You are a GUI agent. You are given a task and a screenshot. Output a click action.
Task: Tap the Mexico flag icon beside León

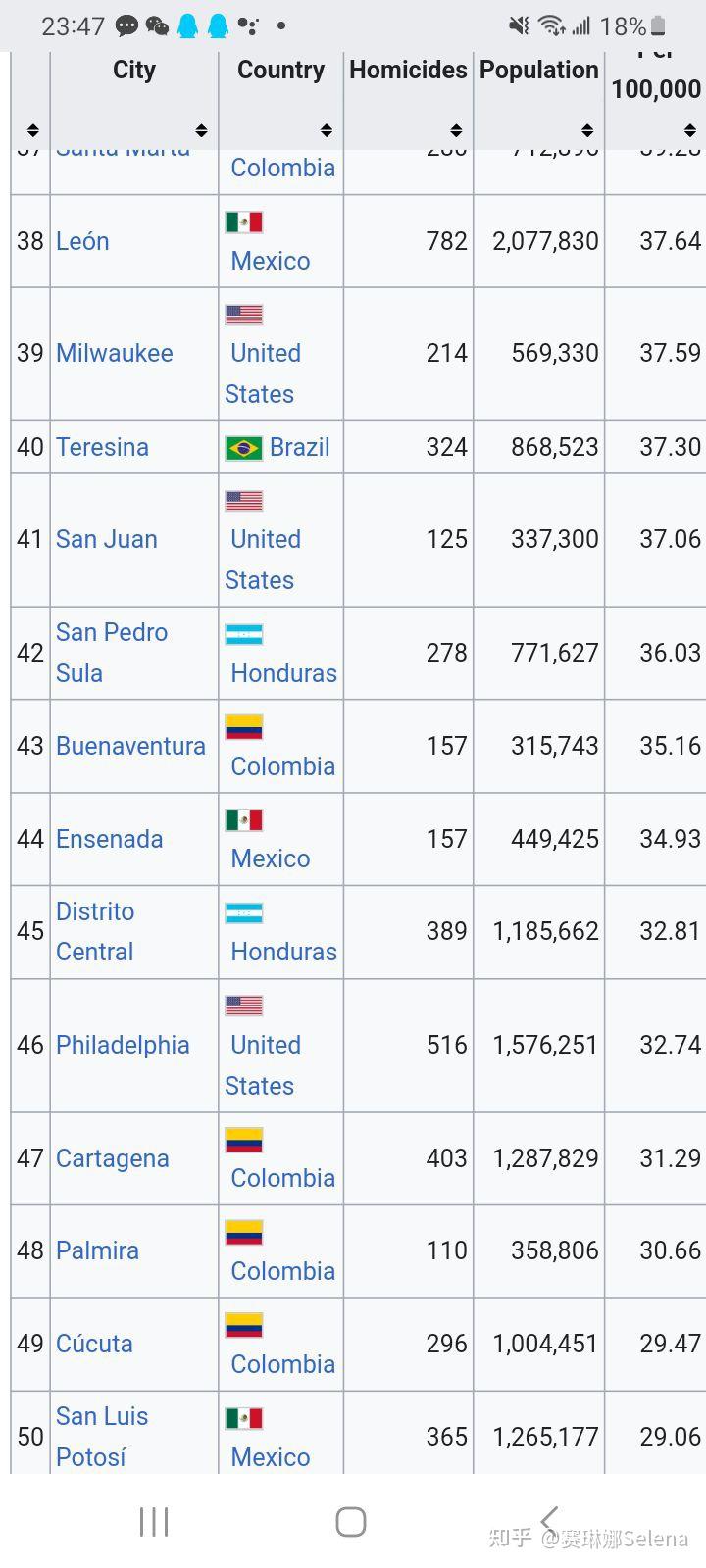(244, 221)
